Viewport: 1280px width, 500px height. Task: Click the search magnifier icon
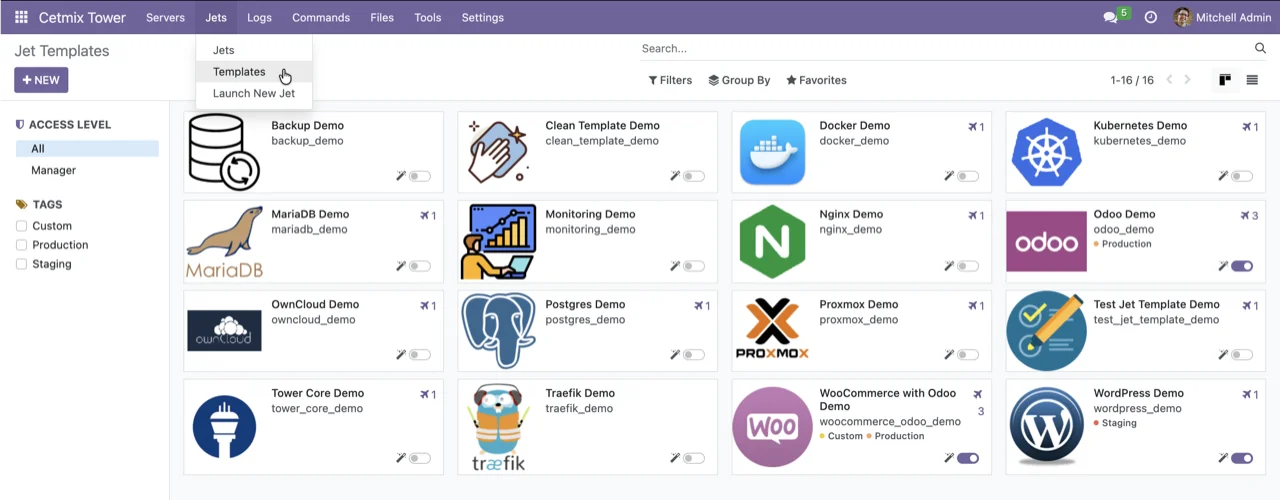click(x=1260, y=48)
